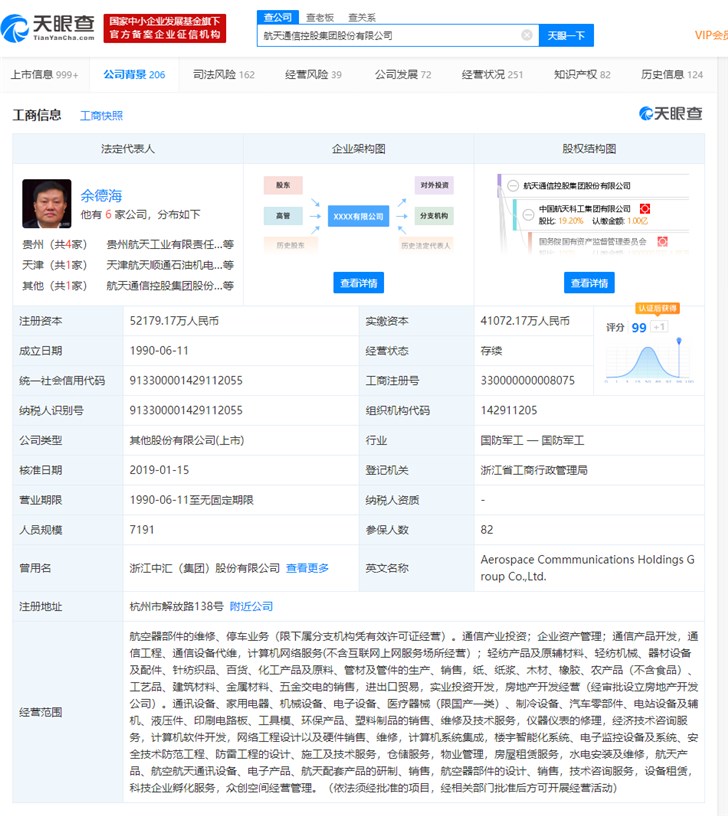Open 查看更多 next to 曾用名

[x=308, y=568]
